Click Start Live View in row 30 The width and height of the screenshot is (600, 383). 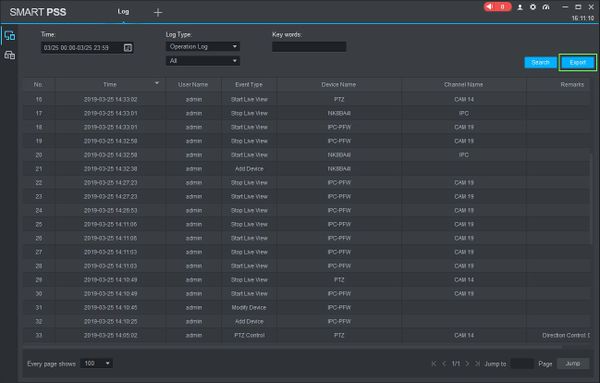249,293
